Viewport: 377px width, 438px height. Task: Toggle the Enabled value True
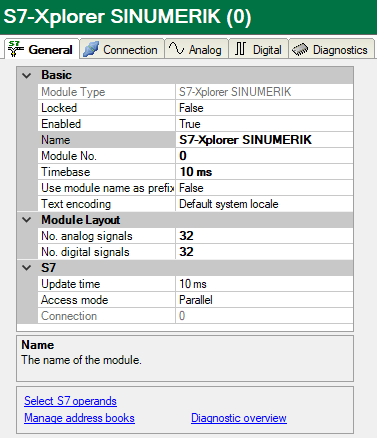pyautogui.click(x=264, y=124)
